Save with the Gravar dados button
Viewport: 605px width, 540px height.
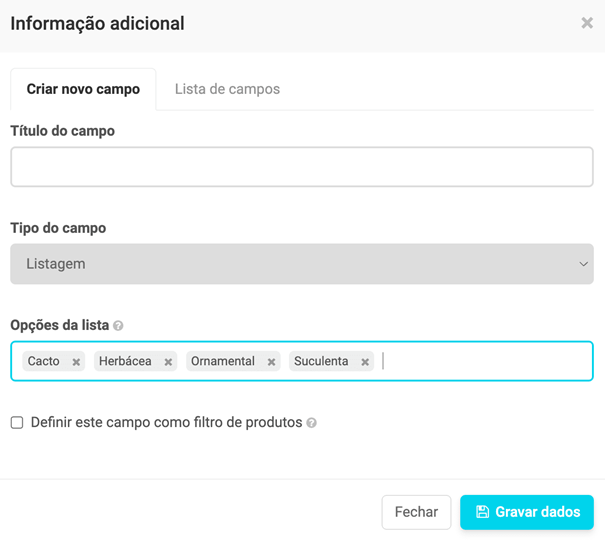pyautogui.click(x=527, y=512)
